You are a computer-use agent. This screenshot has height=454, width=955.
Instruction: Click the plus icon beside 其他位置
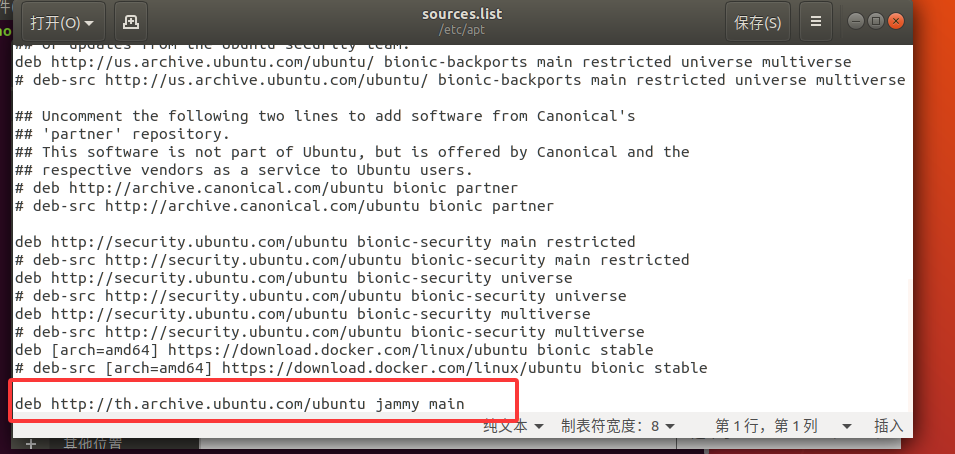click(30, 445)
